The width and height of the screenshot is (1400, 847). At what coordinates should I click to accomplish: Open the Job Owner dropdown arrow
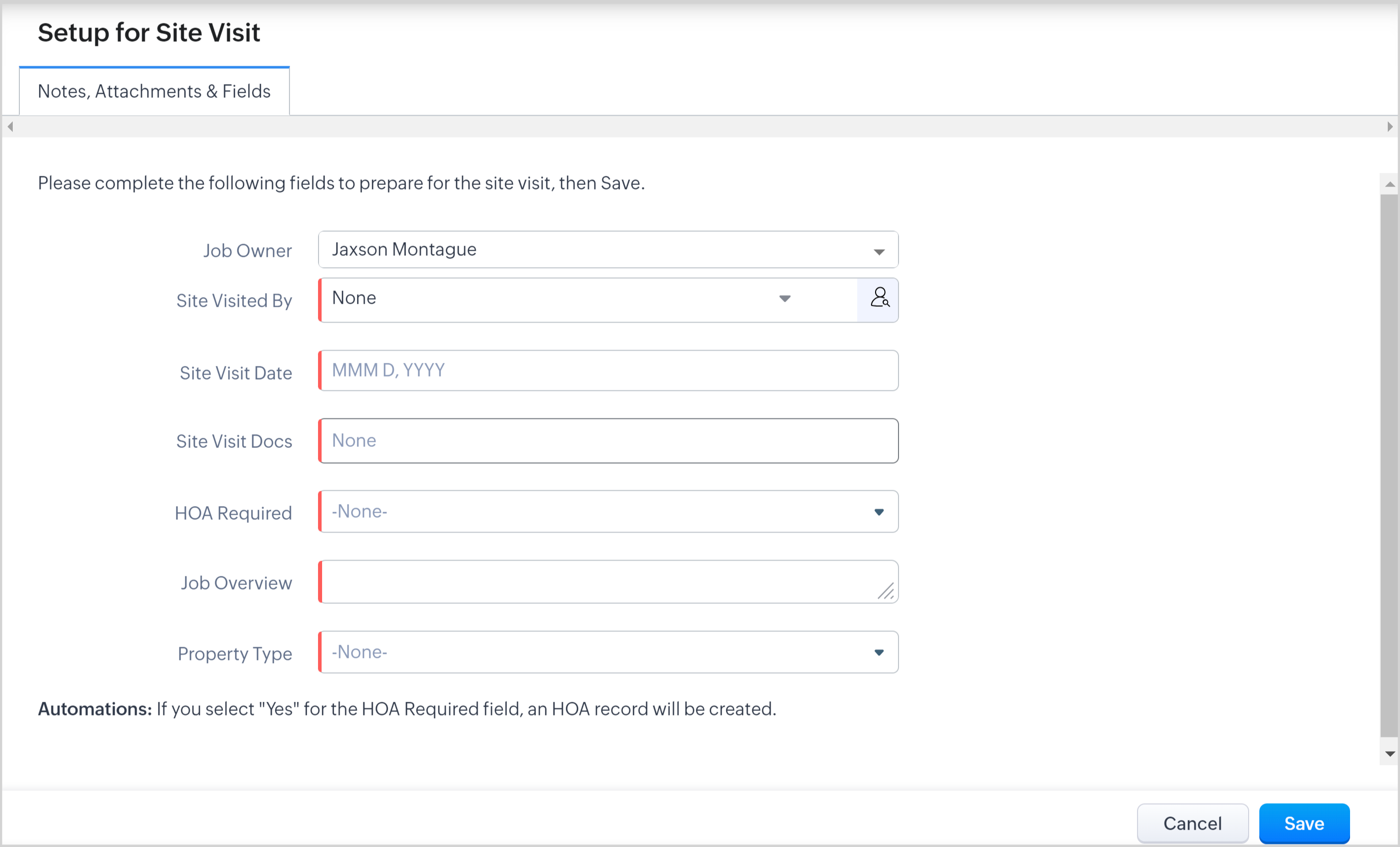tap(879, 252)
